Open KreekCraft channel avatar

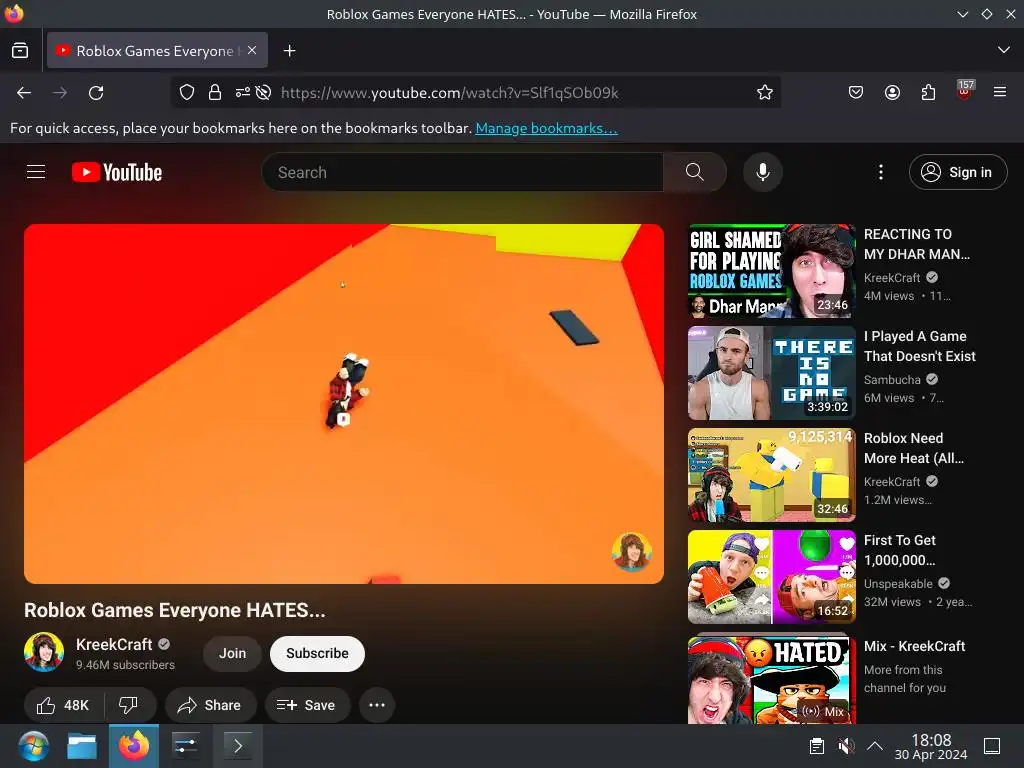click(x=44, y=652)
